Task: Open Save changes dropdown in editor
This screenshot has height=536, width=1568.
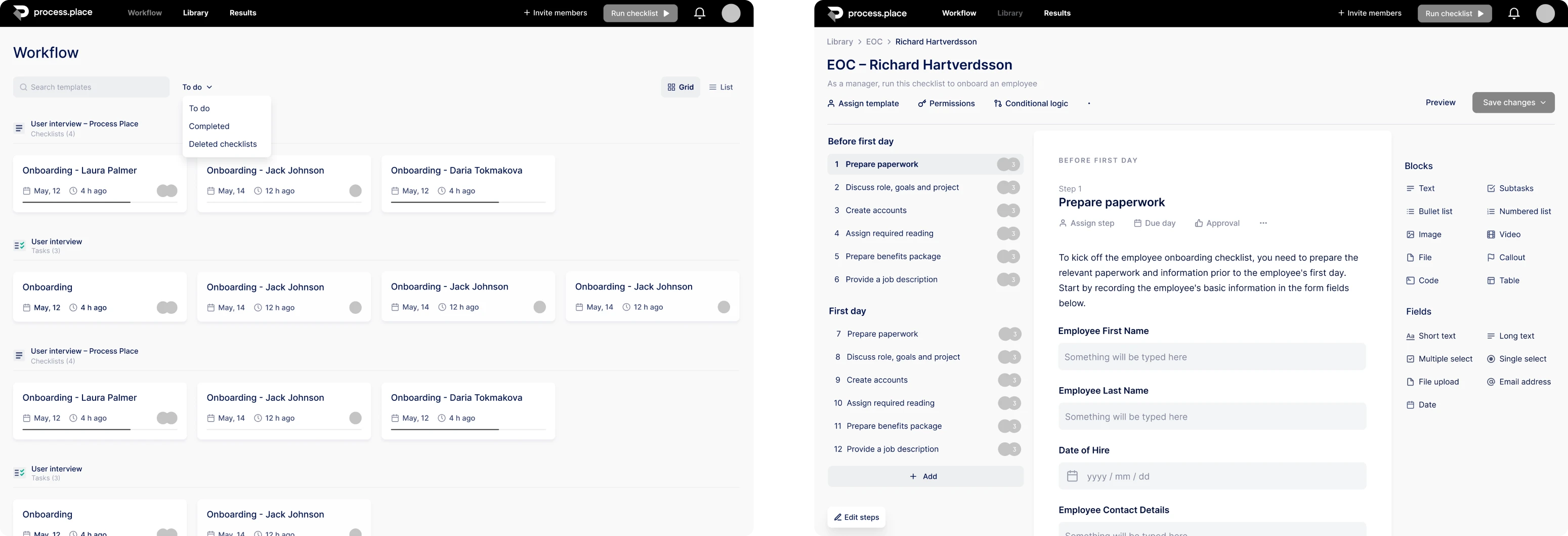Action: pyautogui.click(x=1513, y=102)
